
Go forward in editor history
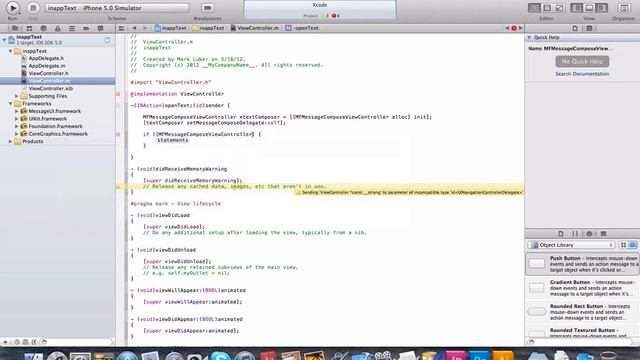point(144,28)
